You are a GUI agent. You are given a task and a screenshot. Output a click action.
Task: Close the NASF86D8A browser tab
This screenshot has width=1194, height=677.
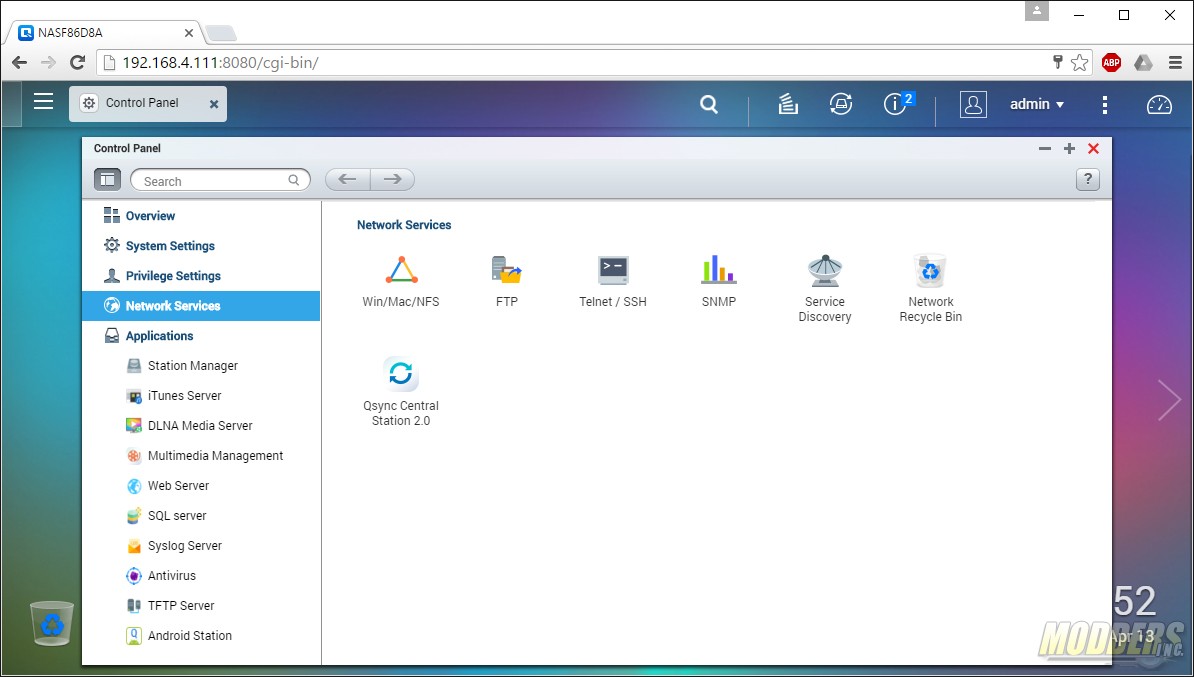[x=189, y=34]
